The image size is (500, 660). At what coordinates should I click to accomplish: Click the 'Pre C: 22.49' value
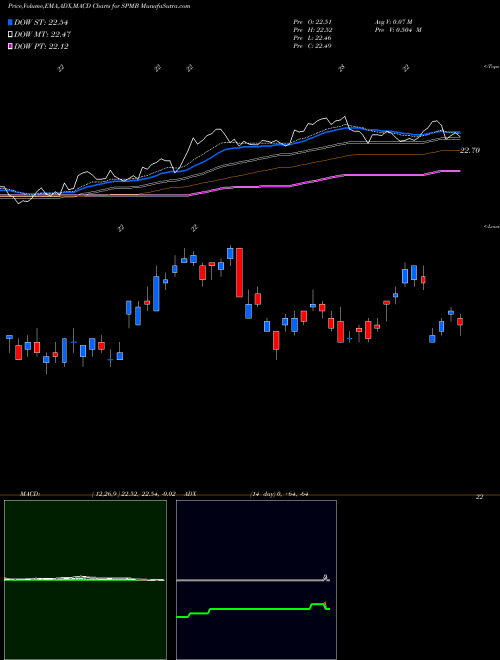312,46
